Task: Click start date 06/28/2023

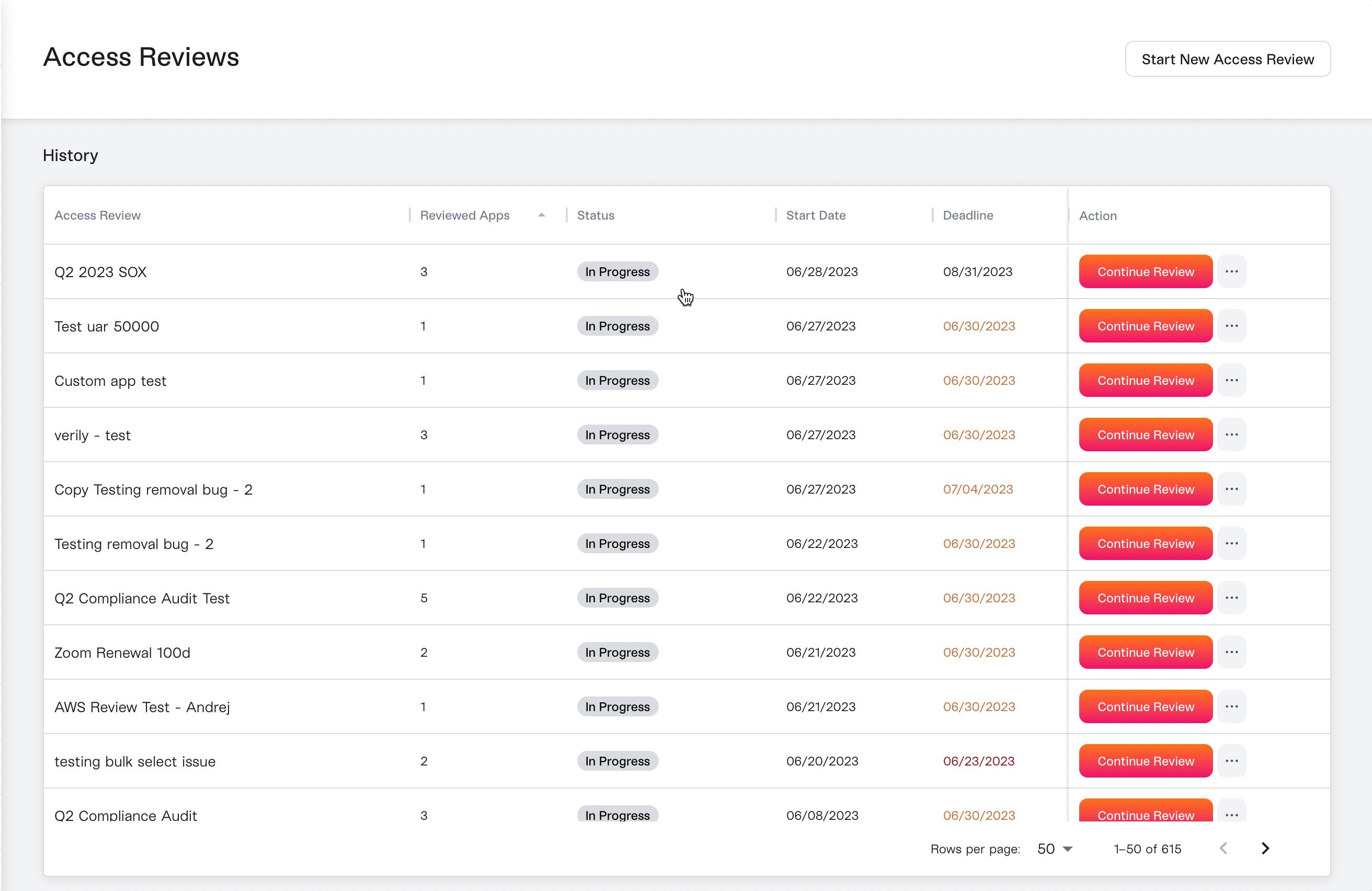Action: 822,271
